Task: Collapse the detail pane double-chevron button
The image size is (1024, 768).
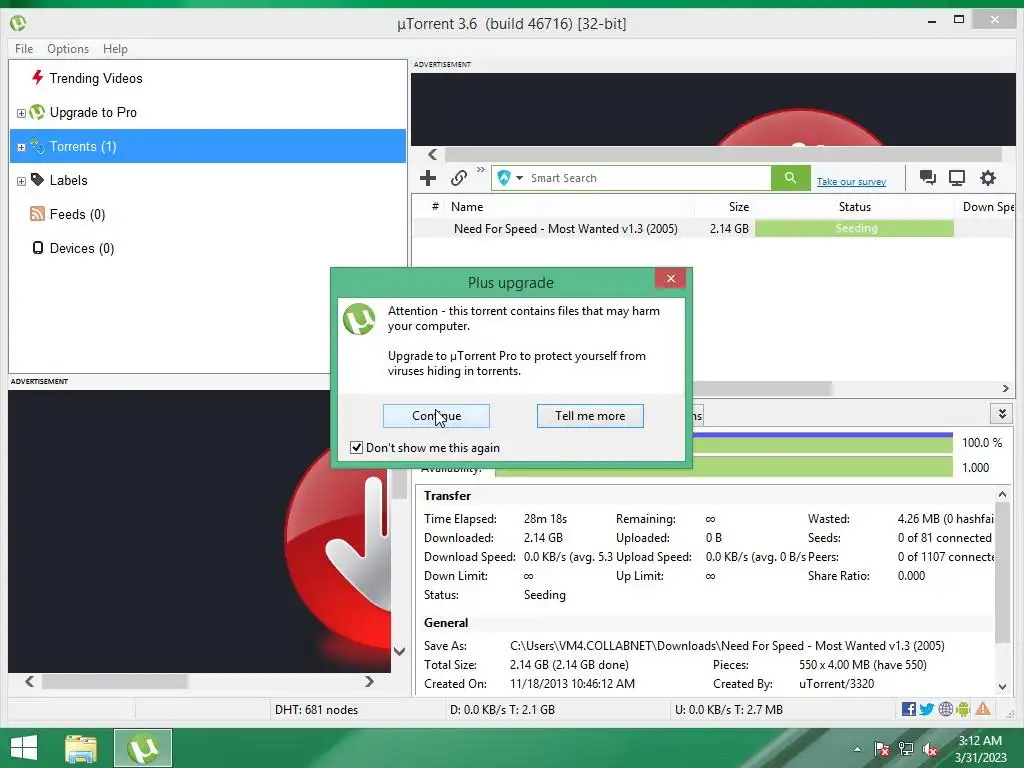Action: 1002,413
